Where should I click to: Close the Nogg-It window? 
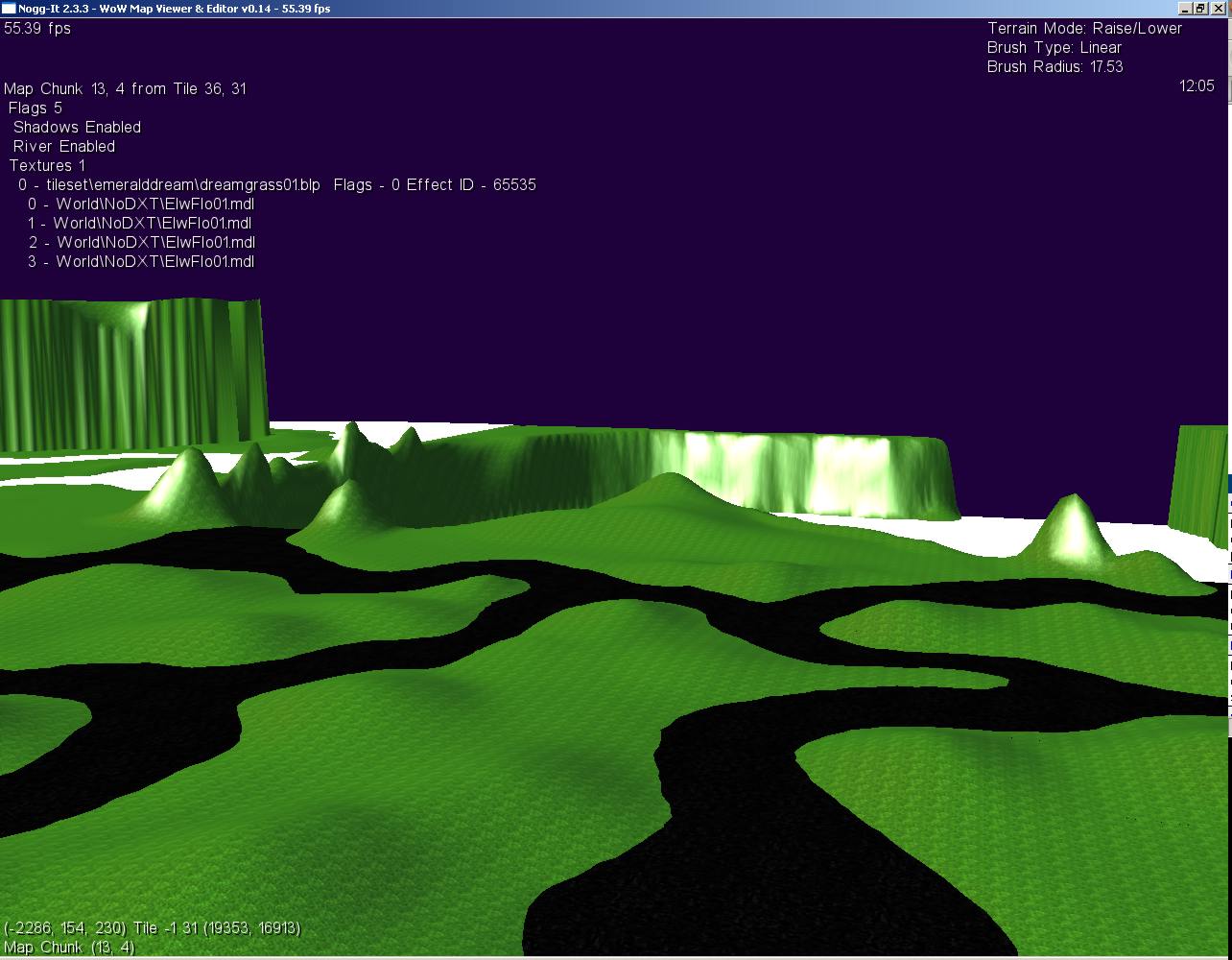click(1217, 9)
